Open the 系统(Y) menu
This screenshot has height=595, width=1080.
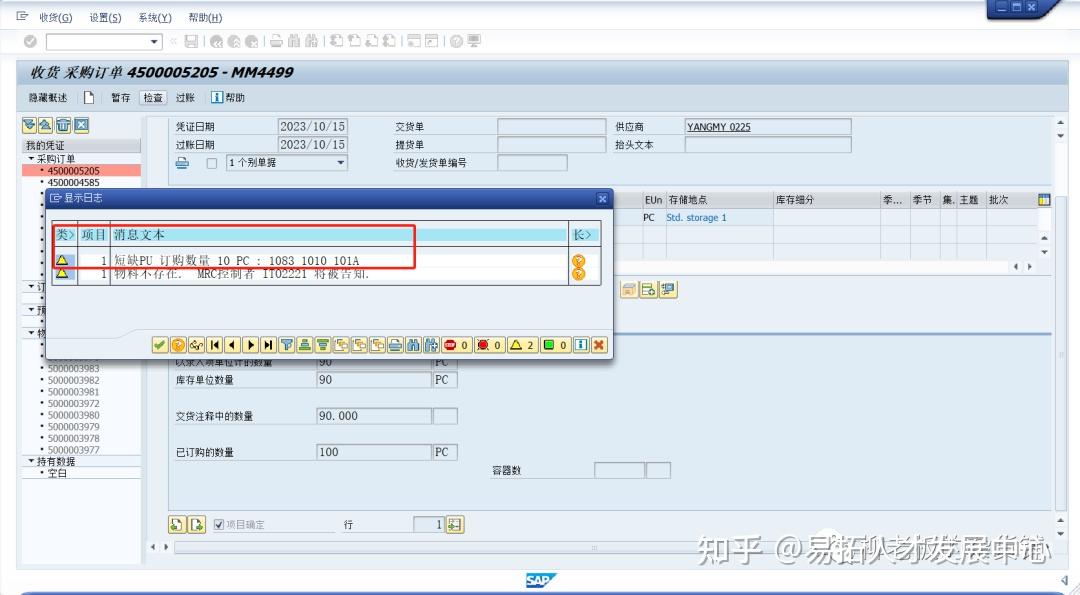154,17
